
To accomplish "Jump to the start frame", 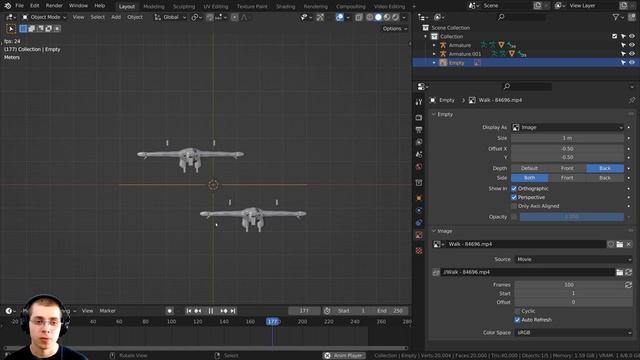I will [189, 311].
